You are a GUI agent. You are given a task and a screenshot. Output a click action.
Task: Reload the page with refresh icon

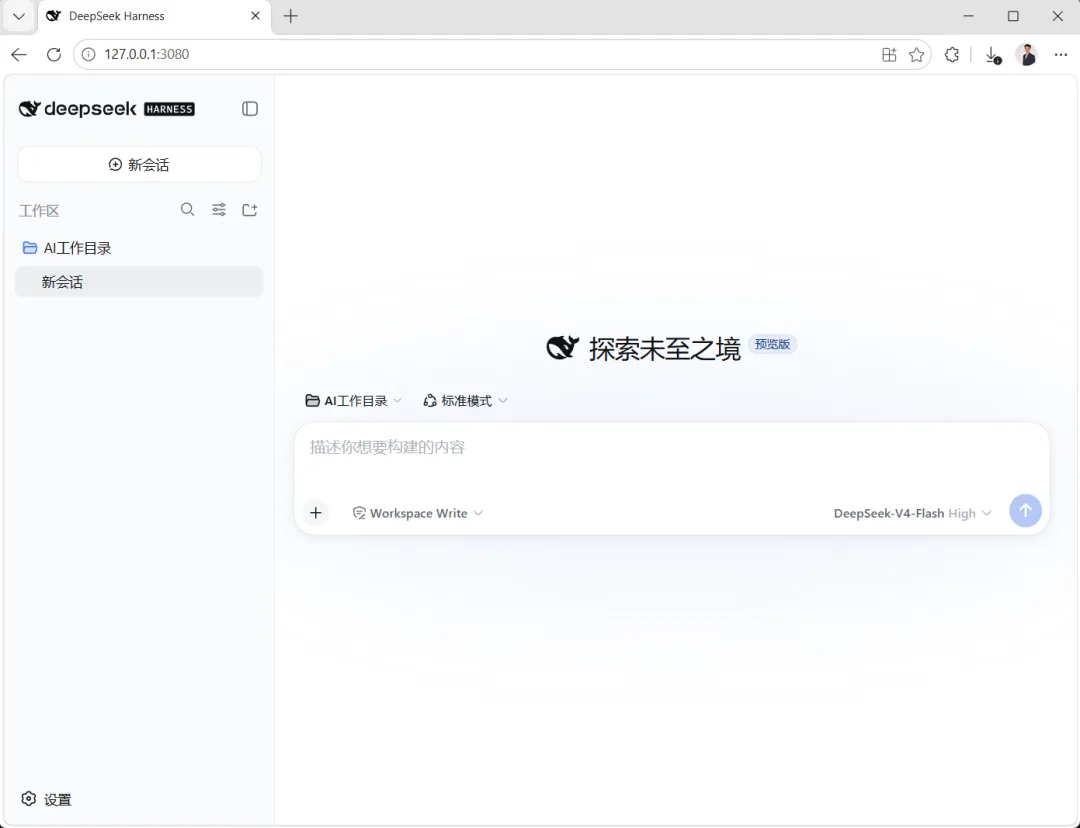point(54,54)
